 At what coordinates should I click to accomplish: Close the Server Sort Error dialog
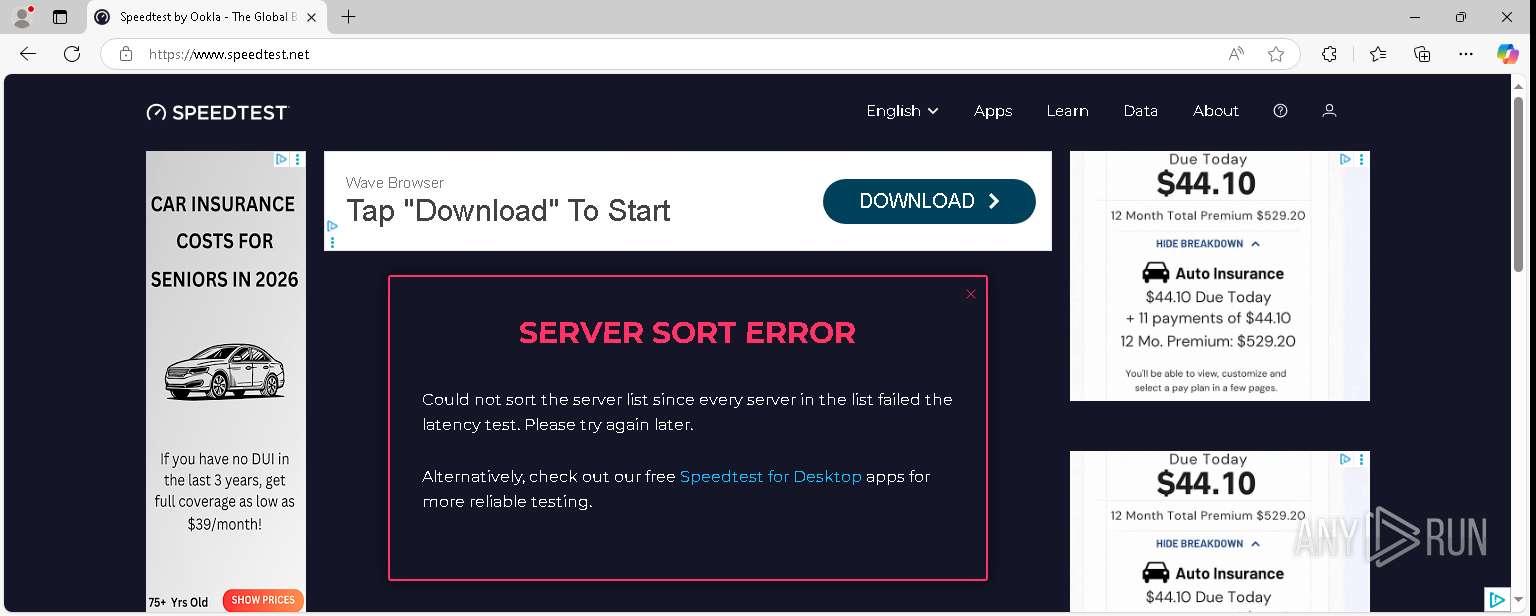pos(970,294)
